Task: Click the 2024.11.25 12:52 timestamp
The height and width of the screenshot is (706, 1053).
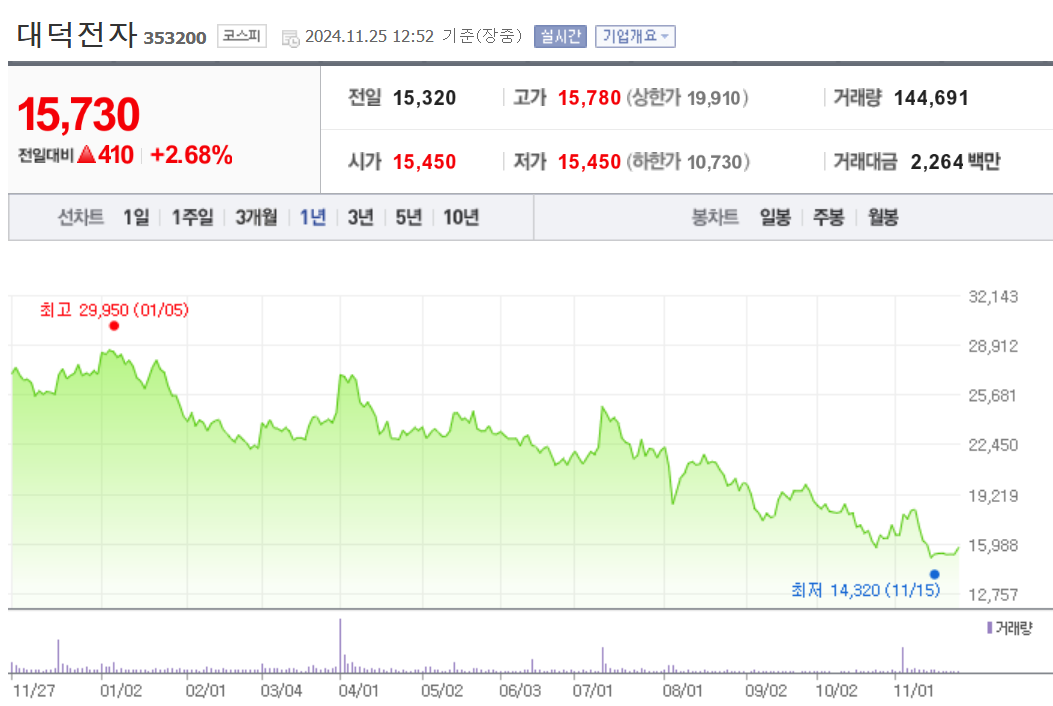Action: coord(369,36)
